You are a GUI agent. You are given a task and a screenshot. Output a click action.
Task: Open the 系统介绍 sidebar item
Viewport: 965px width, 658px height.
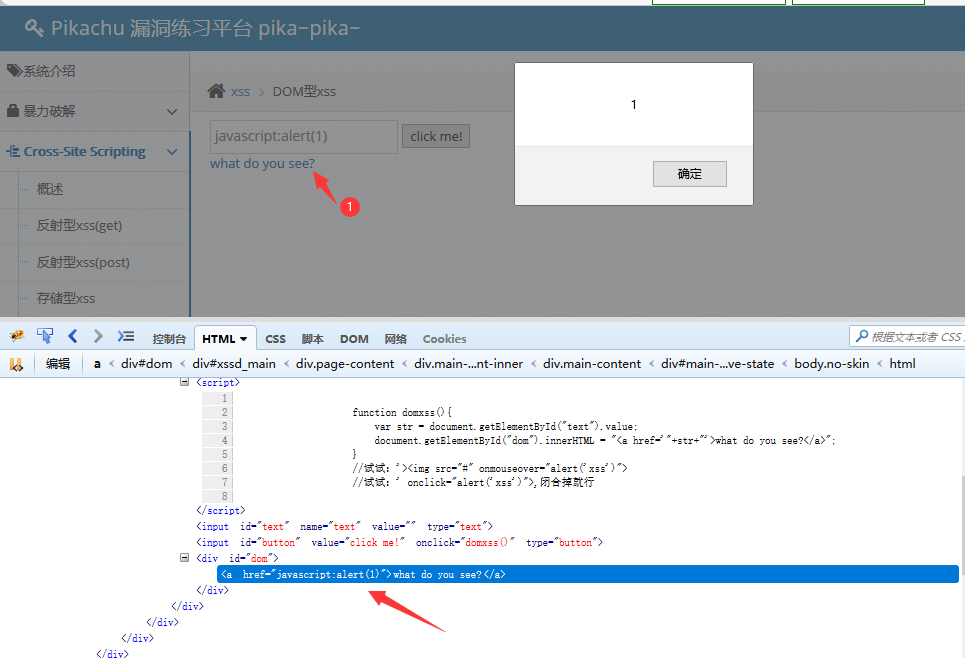(49, 71)
